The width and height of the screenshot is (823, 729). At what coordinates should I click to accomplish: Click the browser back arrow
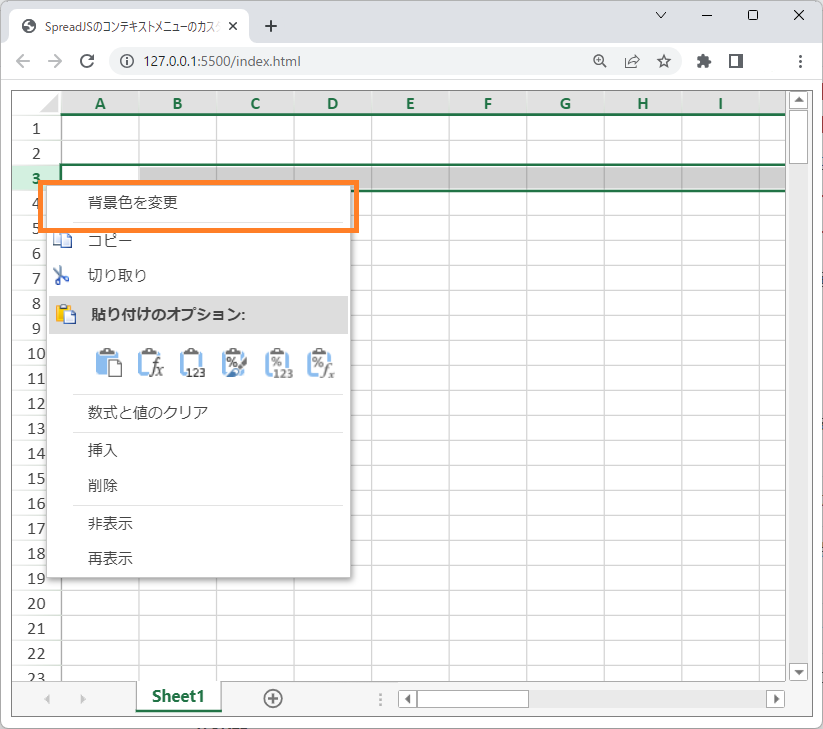[x=23, y=61]
